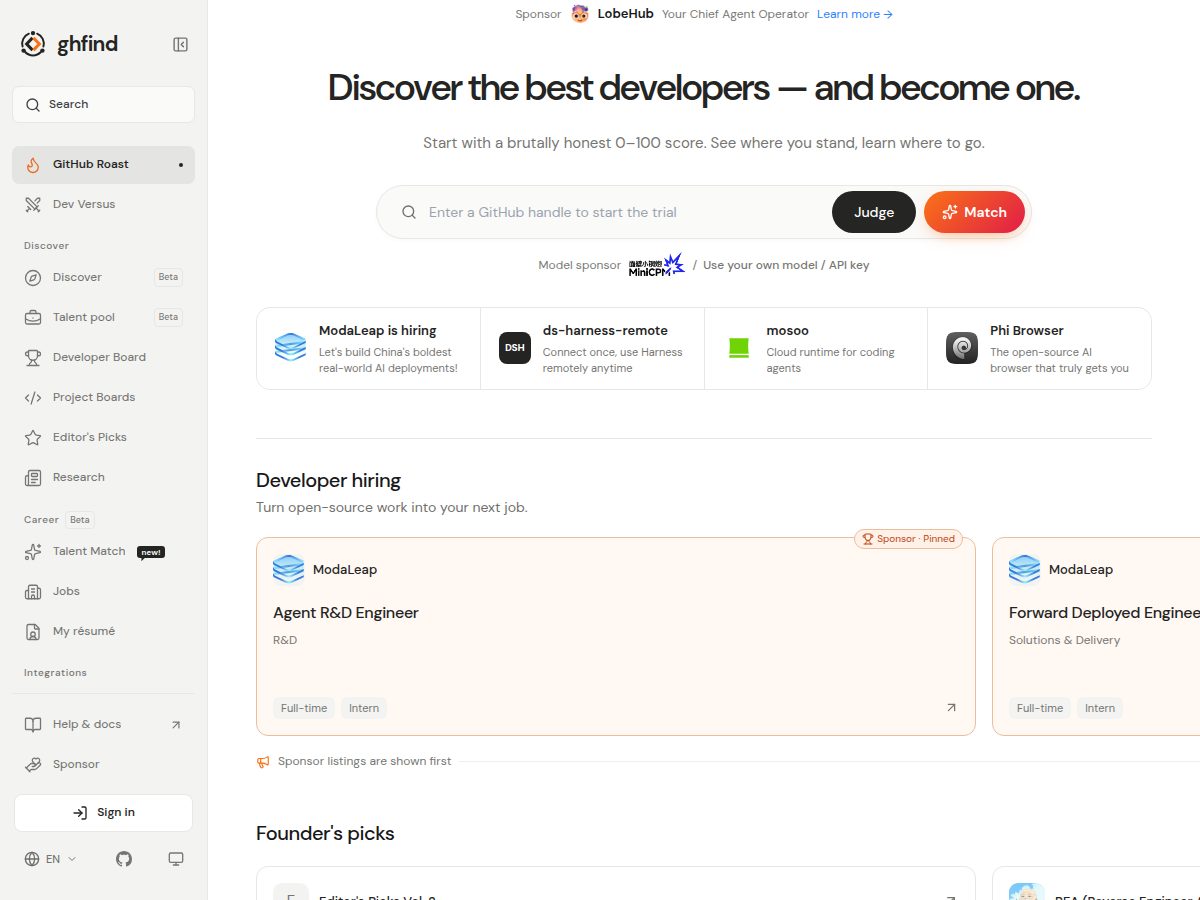Click the ghfind logo icon
Screen dimensions: 1200x900
[33, 44]
